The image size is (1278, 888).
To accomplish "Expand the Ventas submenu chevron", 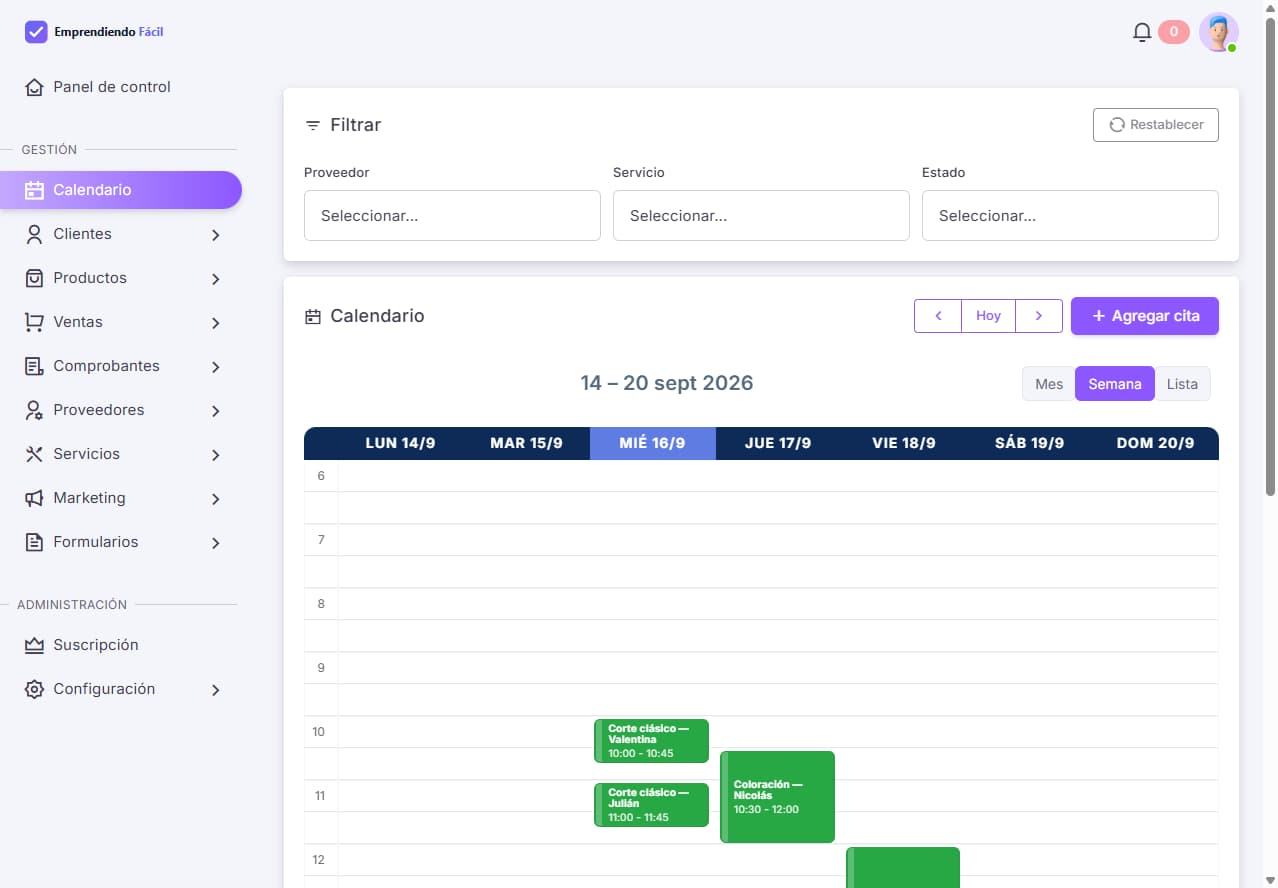I will click(216, 323).
